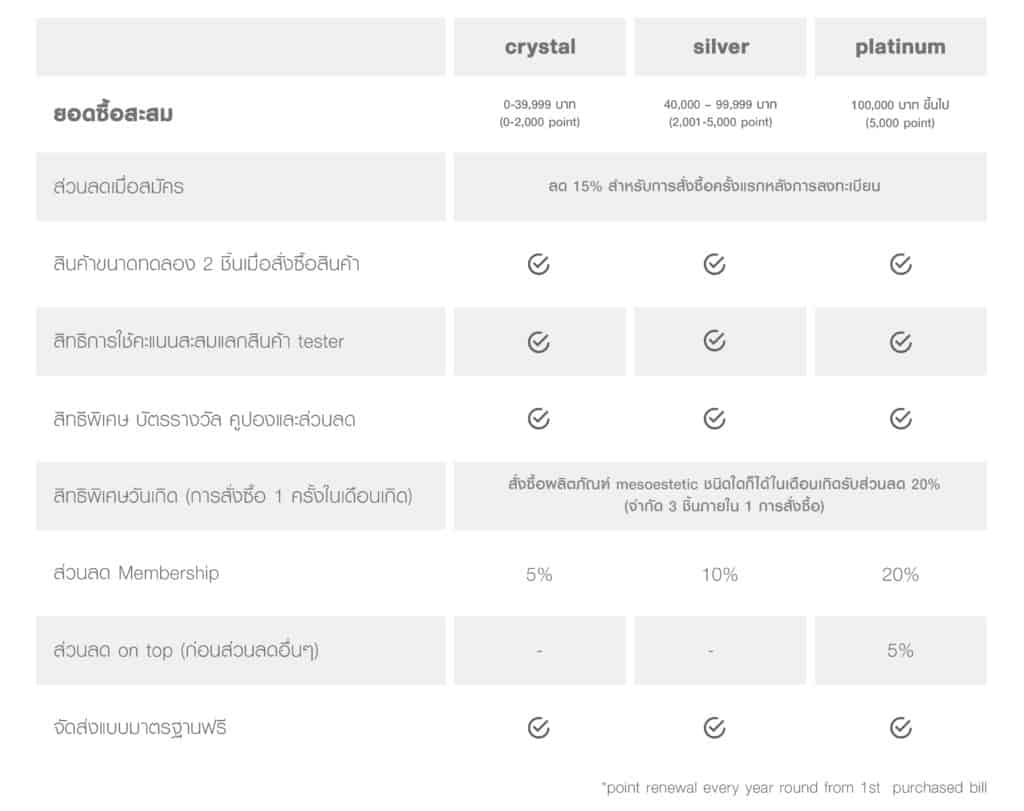Click the point renewal footnote text

click(x=794, y=788)
